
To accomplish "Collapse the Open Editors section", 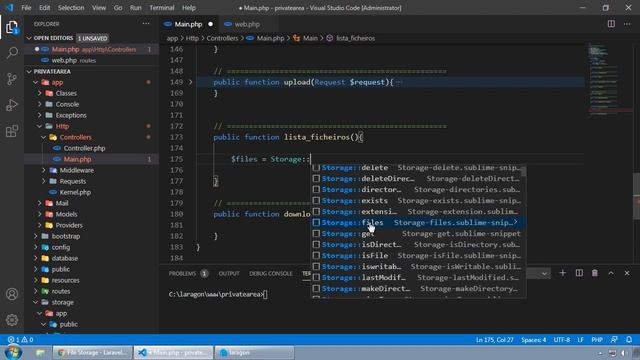I will pos(29,38).
